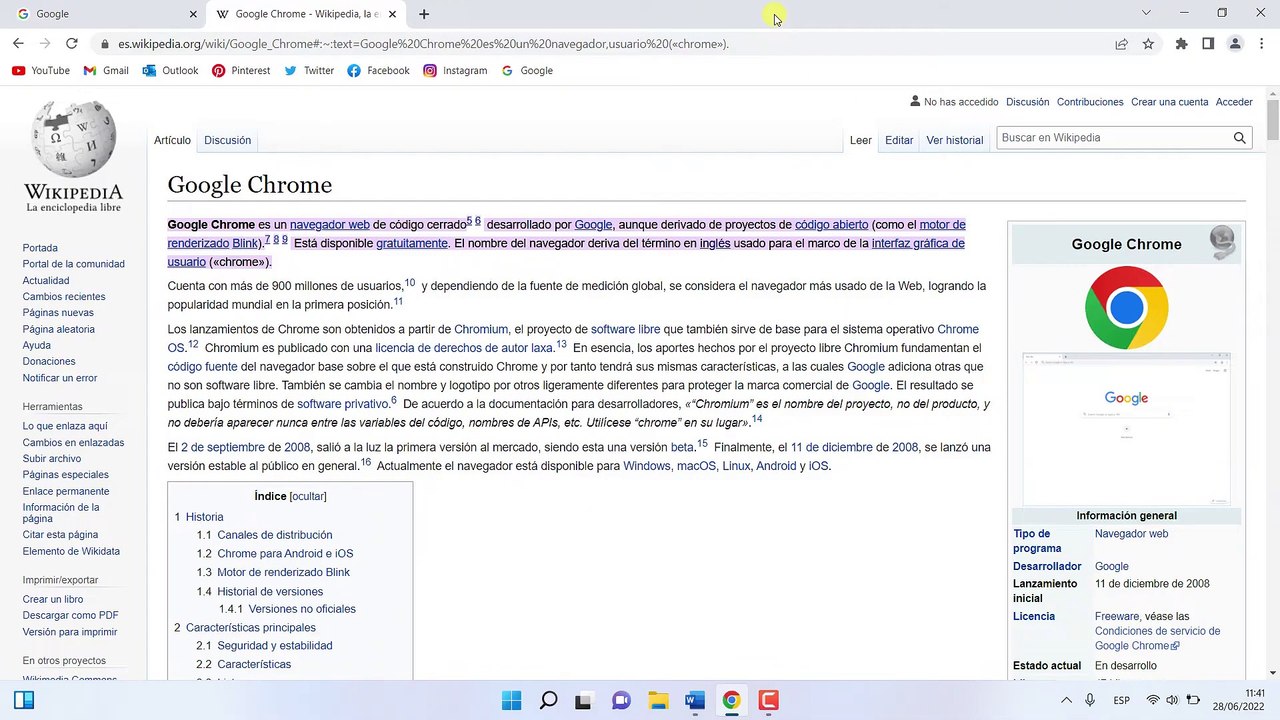1280x720 pixels.
Task: Share this page via the share icon
Action: point(1121,44)
